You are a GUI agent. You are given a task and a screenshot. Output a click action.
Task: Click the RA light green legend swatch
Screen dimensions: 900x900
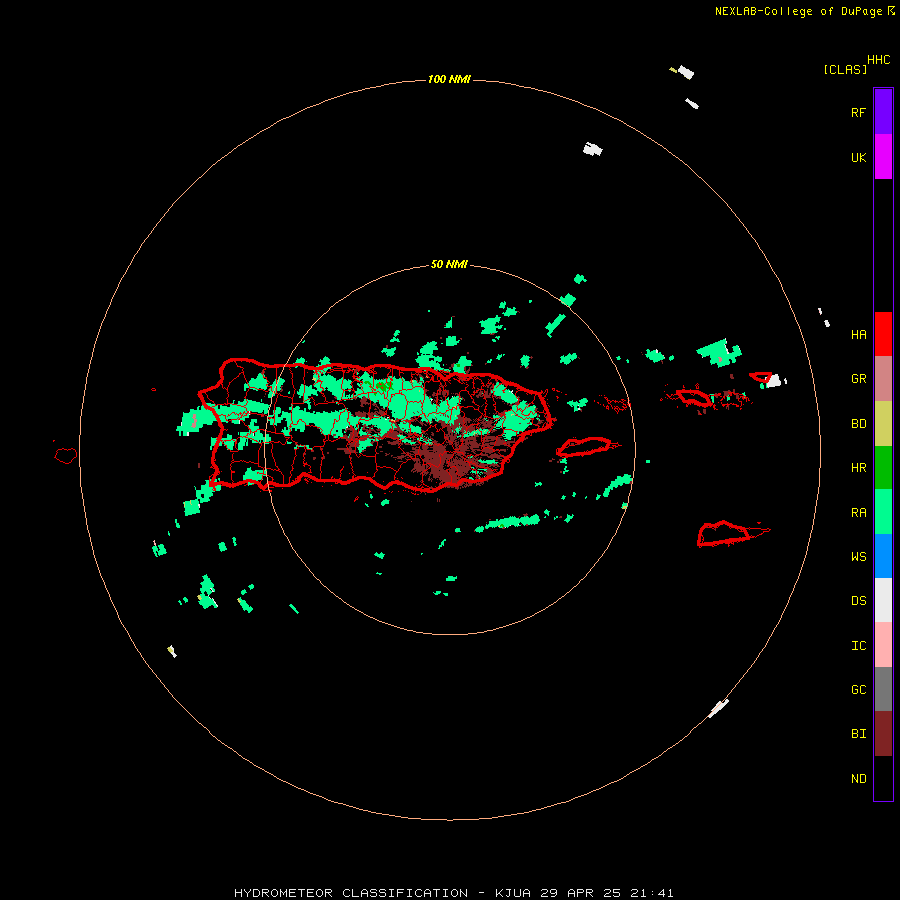pyautogui.click(x=883, y=512)
